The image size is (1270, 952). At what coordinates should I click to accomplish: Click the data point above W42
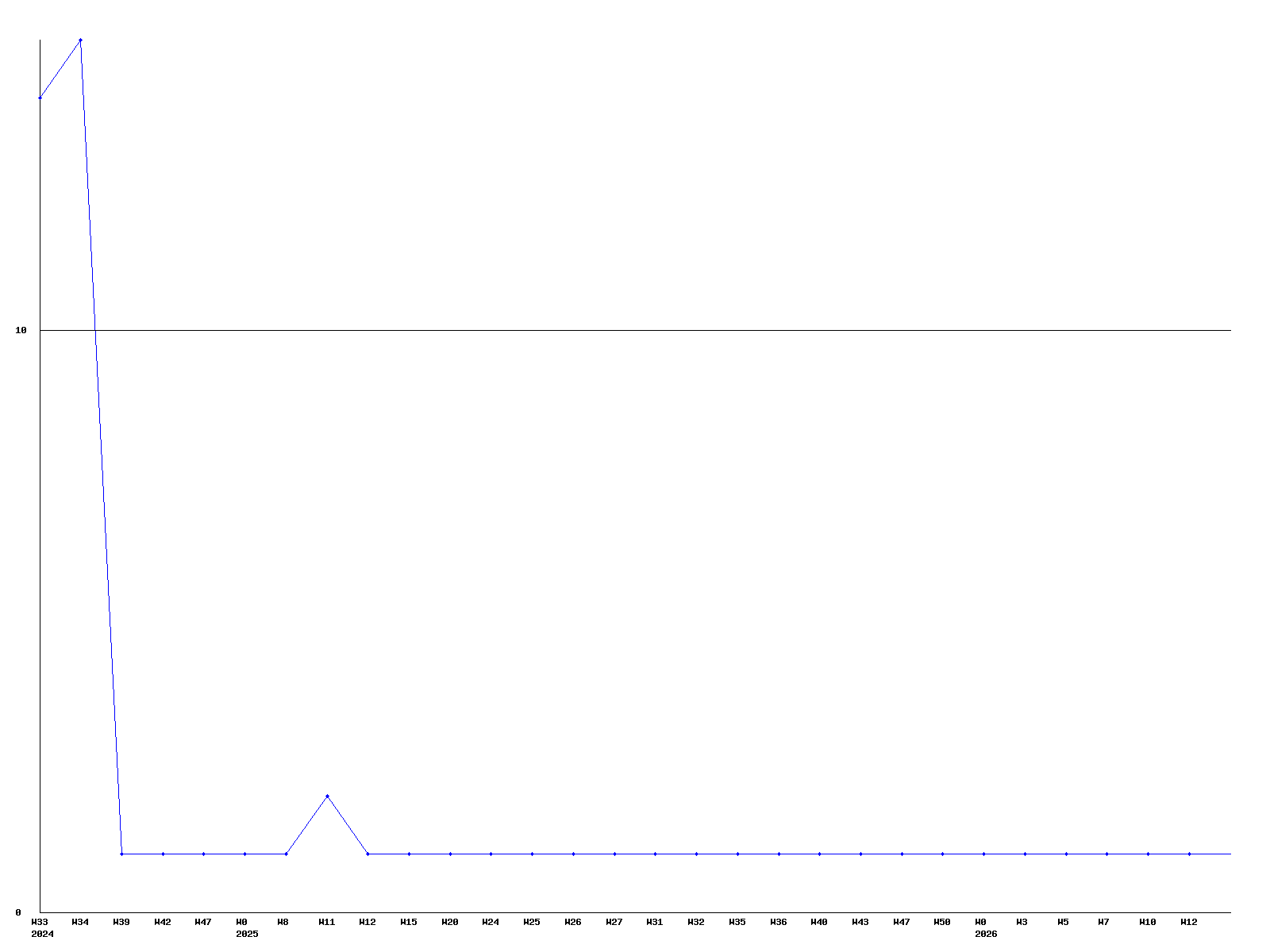[163, 854]
